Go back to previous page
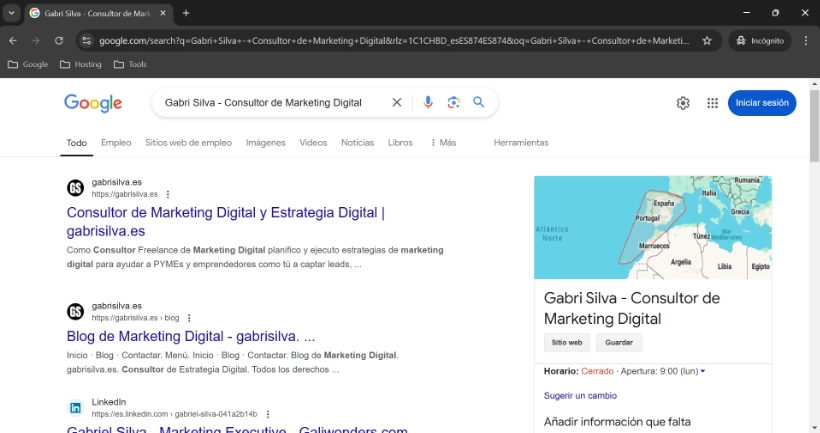Image resolution: width=820 pixels, height=433 pixels. pyautogui.click(x=13, y=41)
